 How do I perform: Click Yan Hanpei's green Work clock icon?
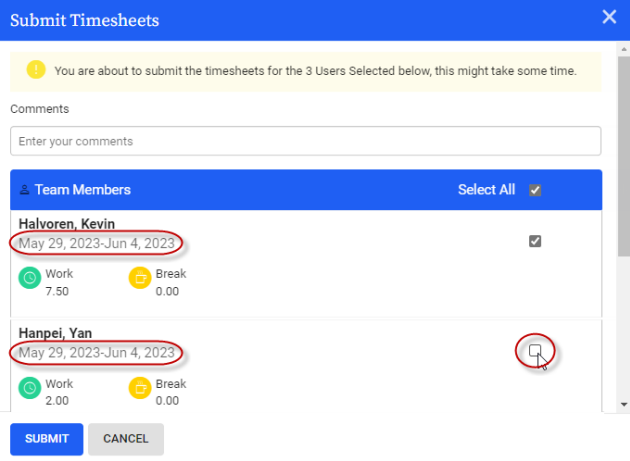(x=30, y=388)
